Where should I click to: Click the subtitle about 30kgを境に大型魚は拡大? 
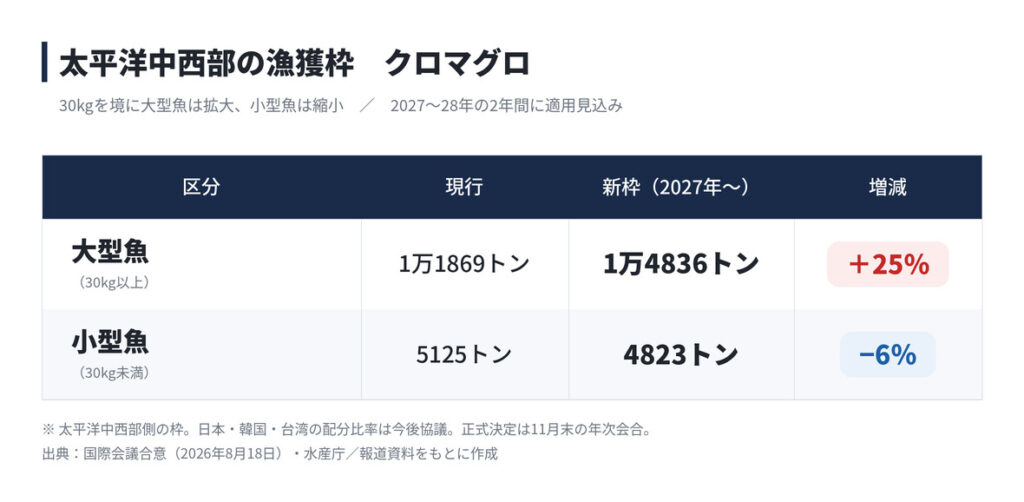(x=201, y=106)
